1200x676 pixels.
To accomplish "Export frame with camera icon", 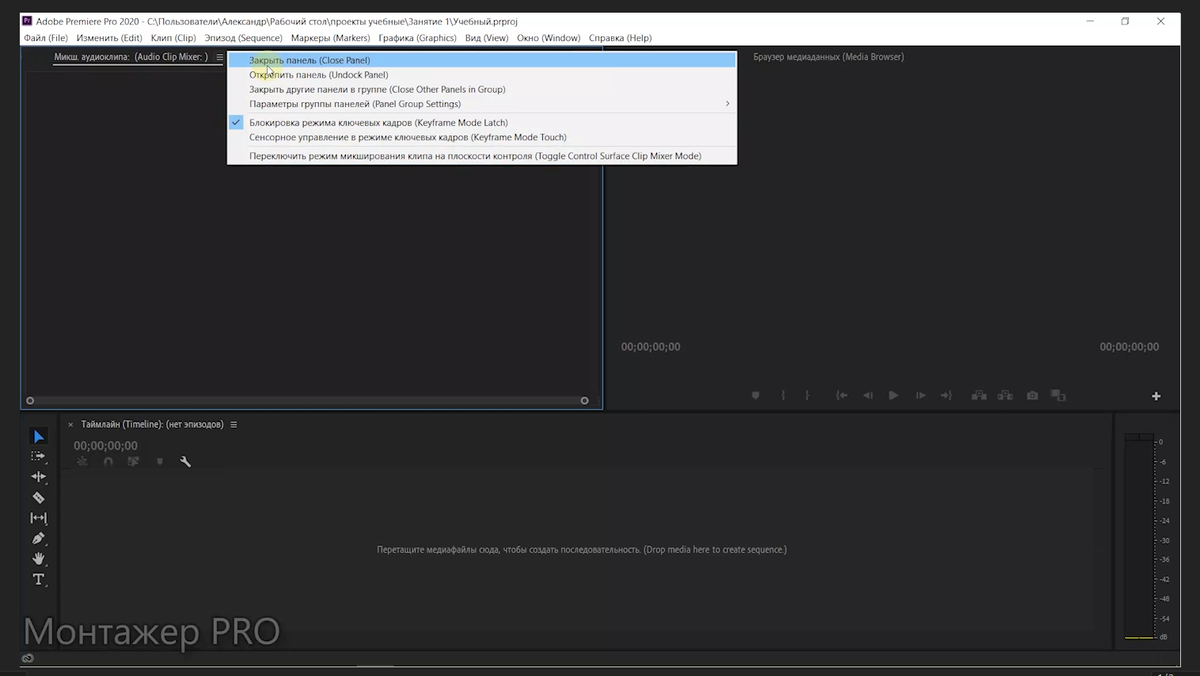I will [x=1032, y=396].
